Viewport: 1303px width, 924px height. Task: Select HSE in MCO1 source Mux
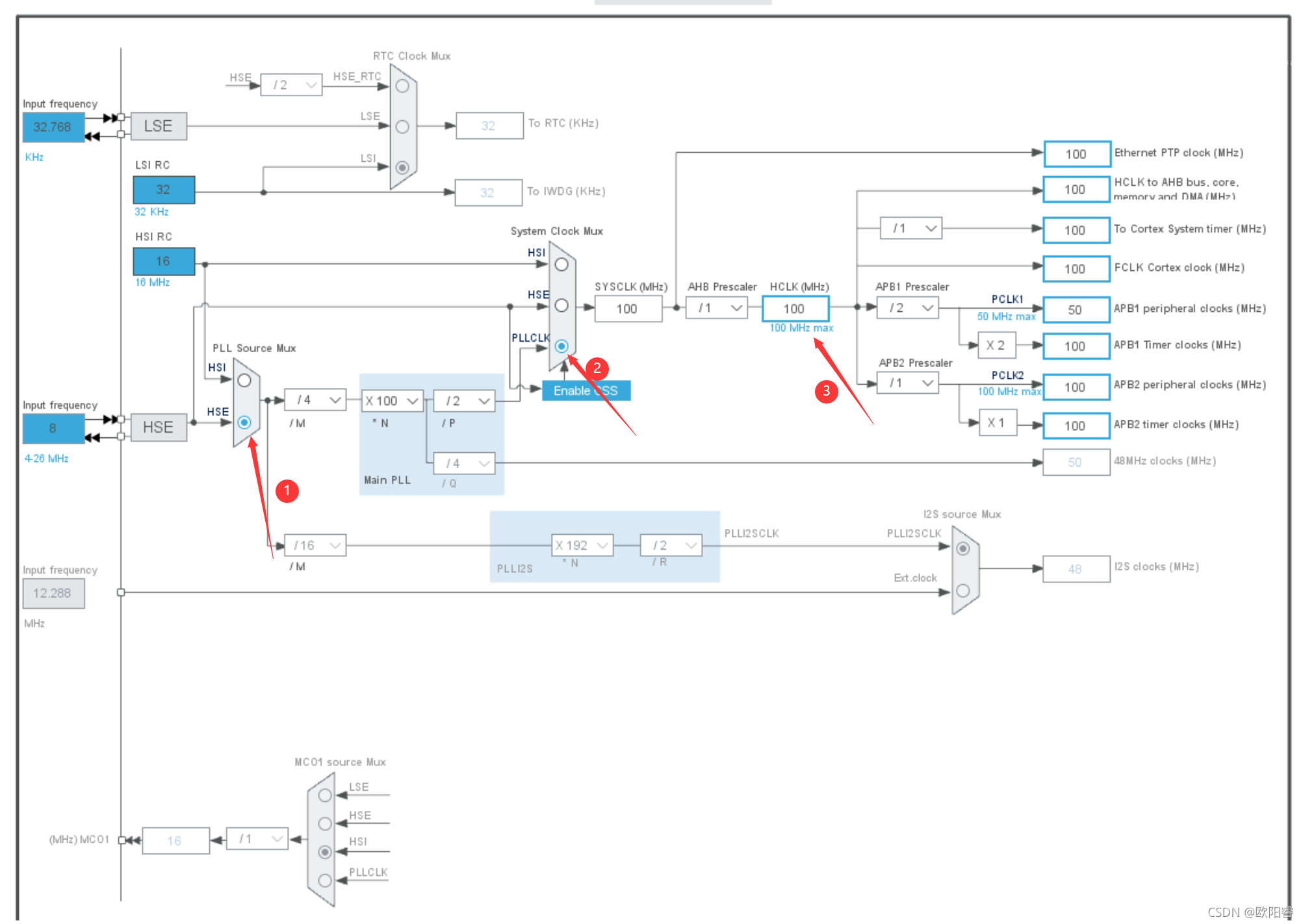(325, 823)
